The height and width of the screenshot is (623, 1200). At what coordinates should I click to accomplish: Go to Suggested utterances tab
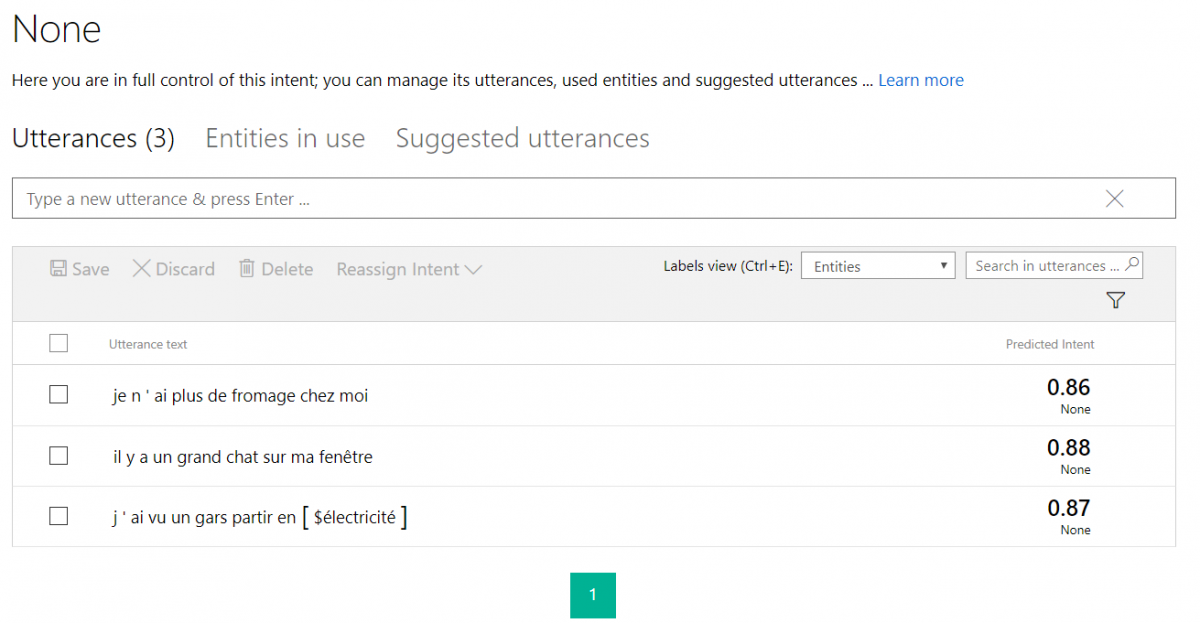point(522,138)
